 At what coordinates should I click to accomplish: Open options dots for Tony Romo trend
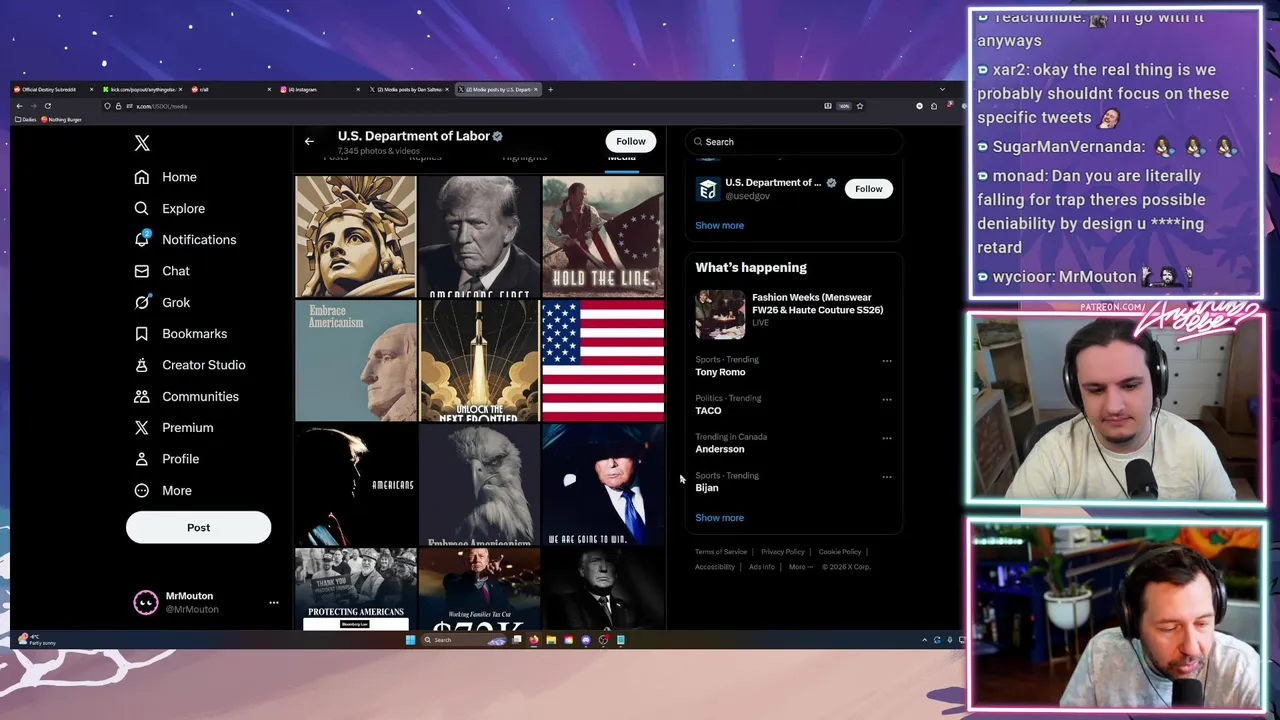pos(887,361)
